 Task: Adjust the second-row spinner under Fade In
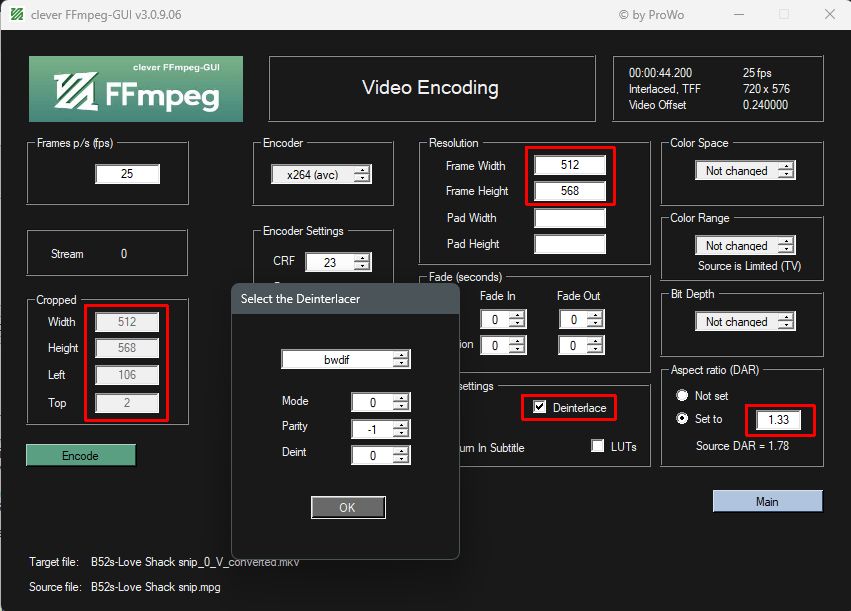pos(517,345)
